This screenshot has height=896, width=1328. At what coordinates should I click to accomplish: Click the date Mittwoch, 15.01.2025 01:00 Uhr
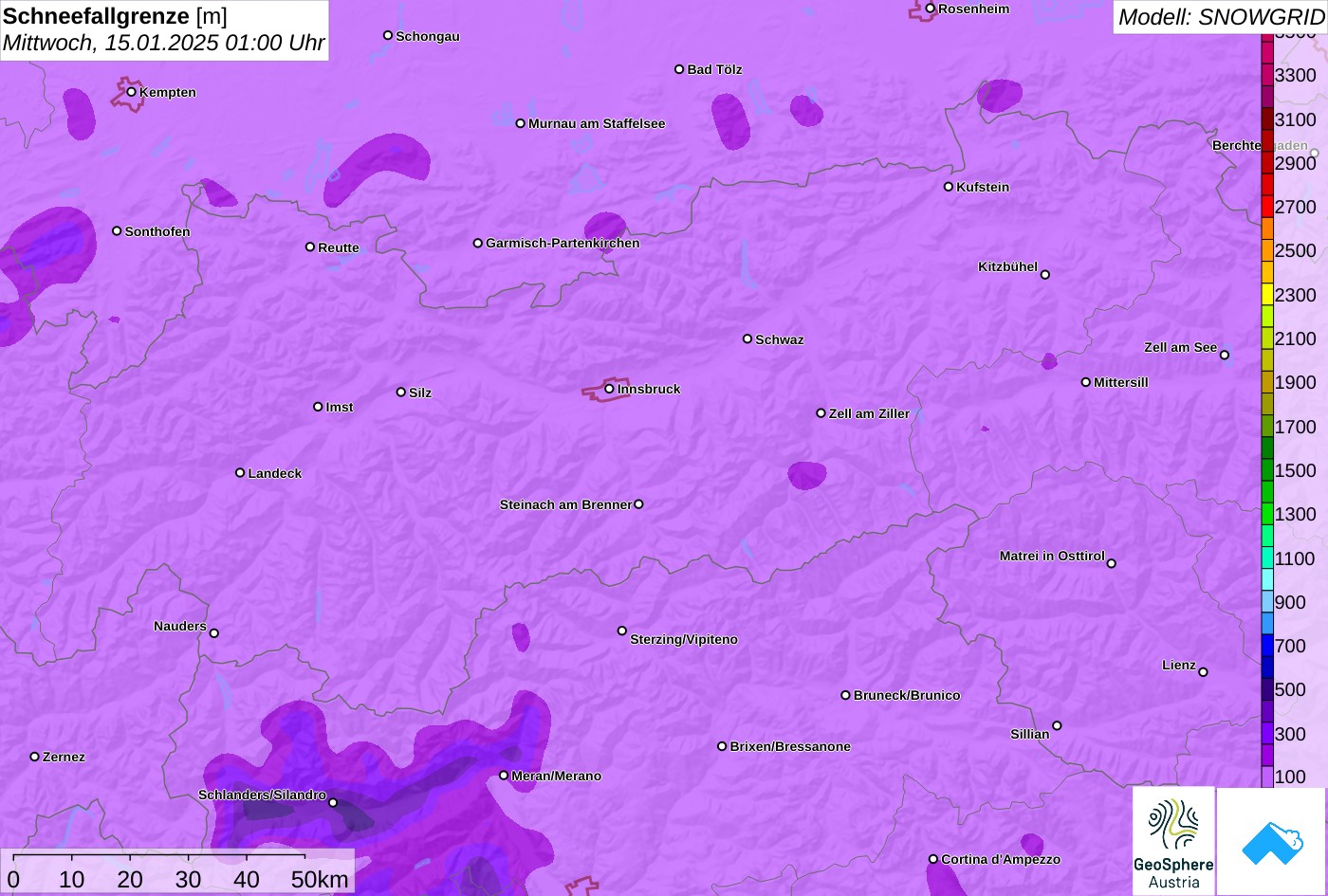coord(163,43)
